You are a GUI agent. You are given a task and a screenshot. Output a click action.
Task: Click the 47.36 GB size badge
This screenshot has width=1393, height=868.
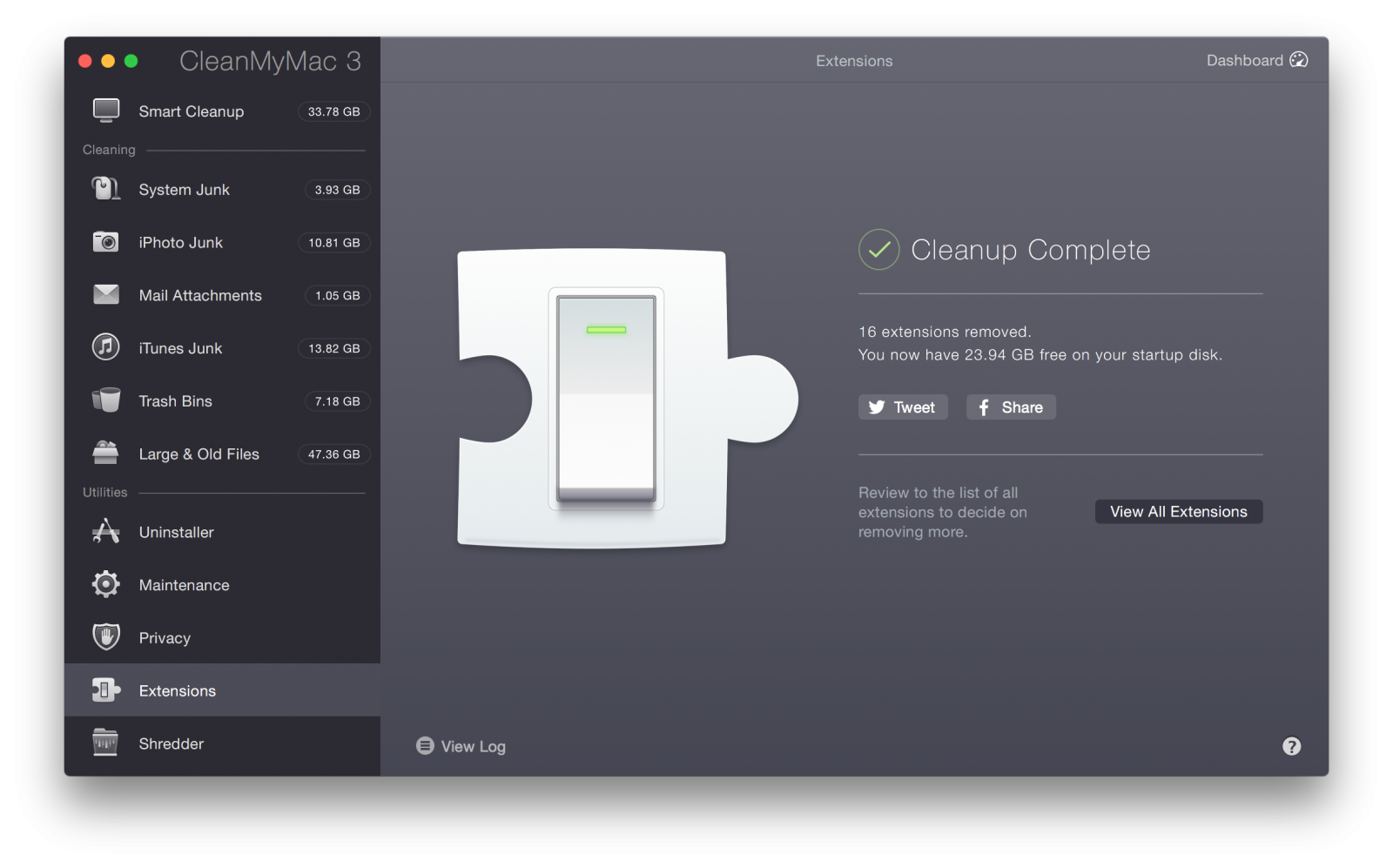334,454
